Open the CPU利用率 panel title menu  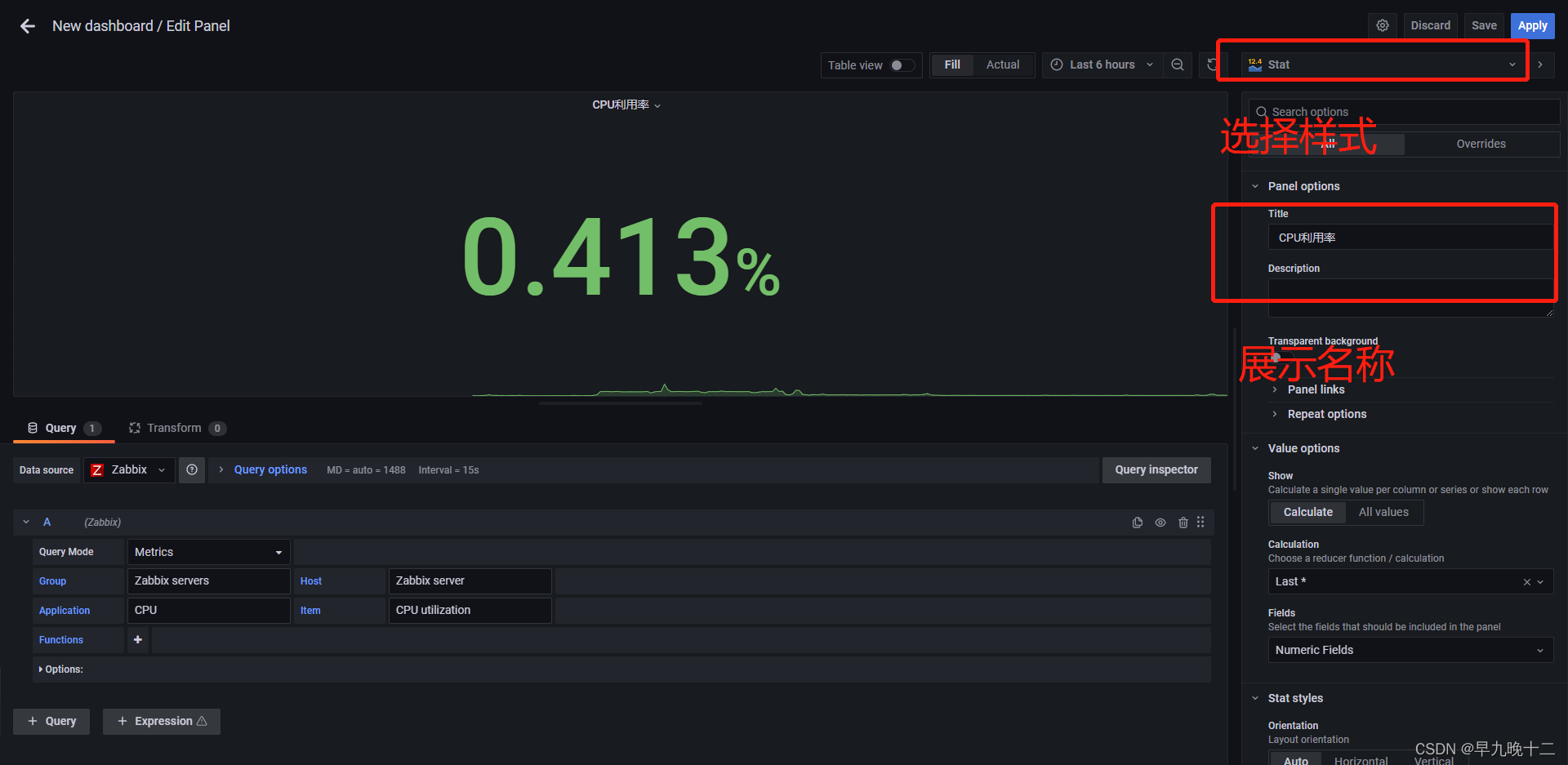pos(626,105)
